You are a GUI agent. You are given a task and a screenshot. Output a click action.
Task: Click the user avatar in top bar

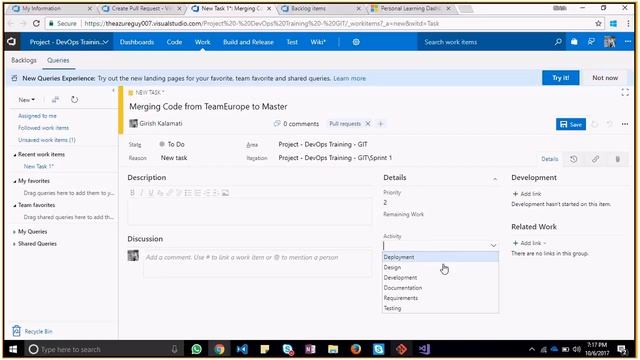609,42
